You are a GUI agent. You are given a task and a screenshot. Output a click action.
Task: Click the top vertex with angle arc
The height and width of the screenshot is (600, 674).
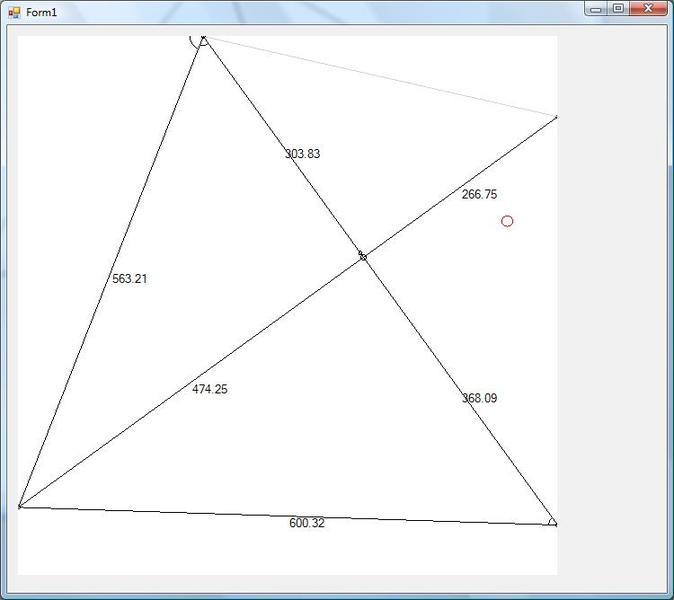tap(203, 40)
